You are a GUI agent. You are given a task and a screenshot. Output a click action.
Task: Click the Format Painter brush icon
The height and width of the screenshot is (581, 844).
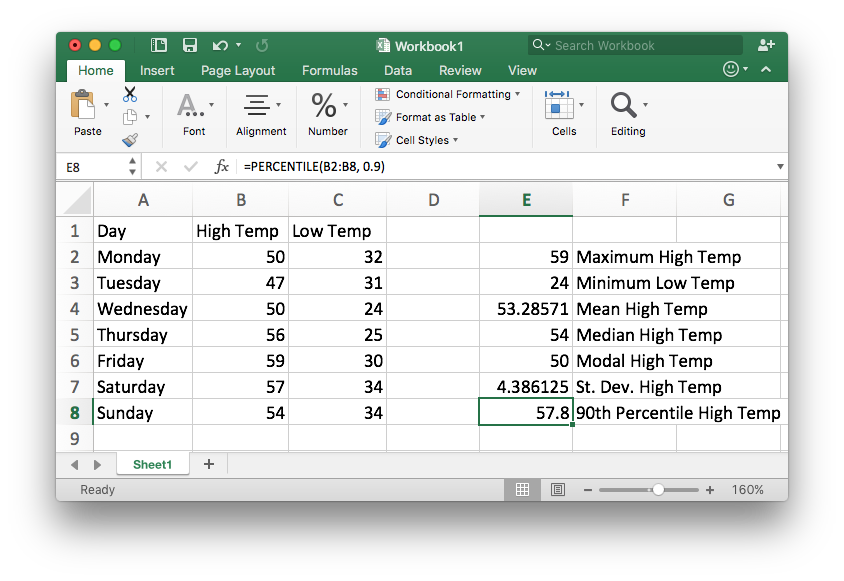(130, 140)
